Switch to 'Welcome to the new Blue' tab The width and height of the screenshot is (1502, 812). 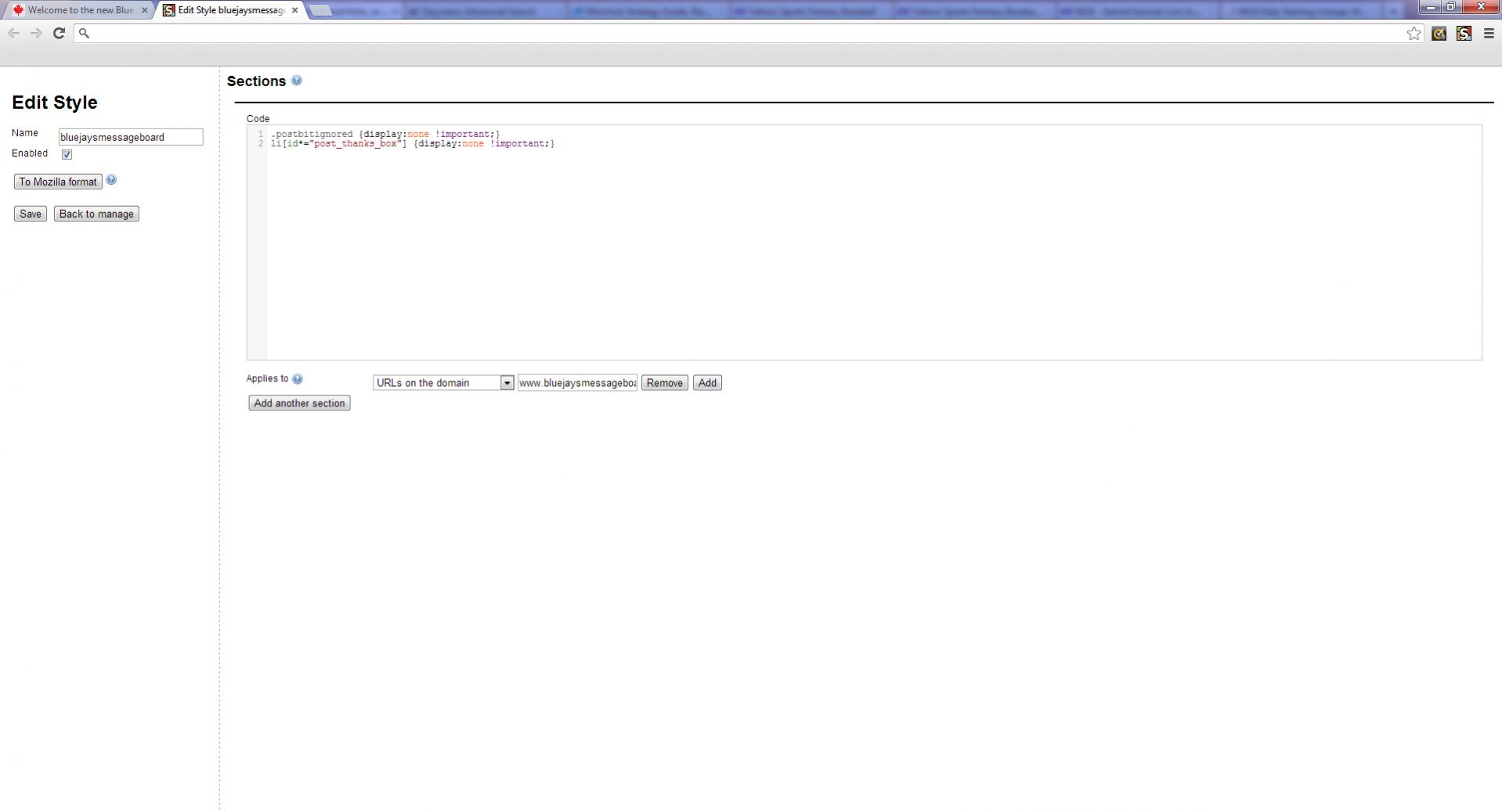[x=78, y=10]
